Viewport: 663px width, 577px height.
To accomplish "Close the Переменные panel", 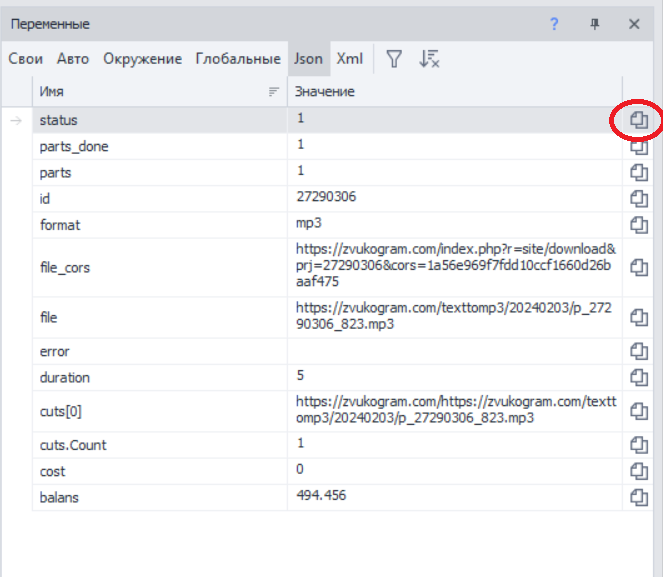I will (x=634, y=24).
